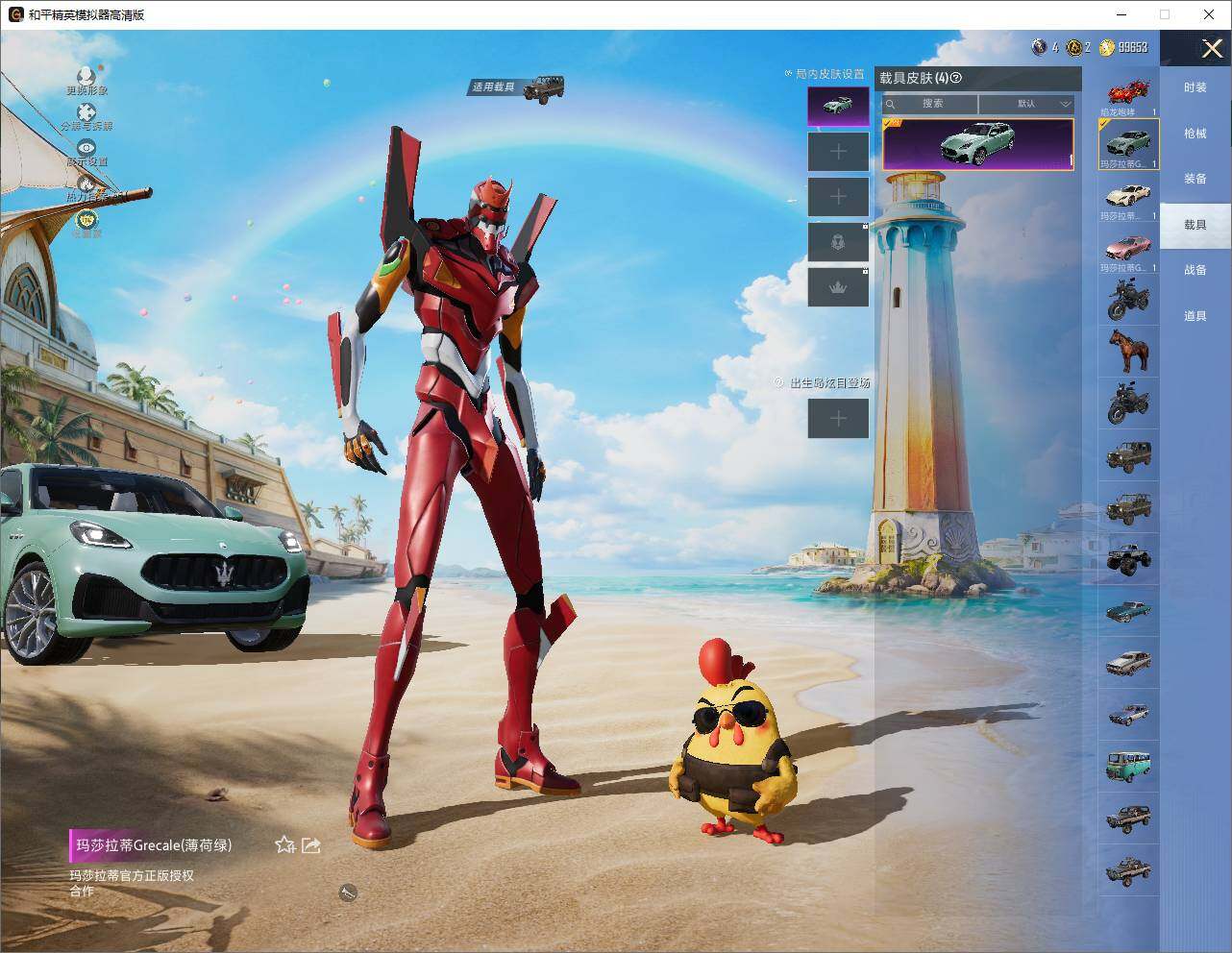Click the locked emblem slot
The width and height of the screenshot is (1232, 953).
tap(838, 242)
